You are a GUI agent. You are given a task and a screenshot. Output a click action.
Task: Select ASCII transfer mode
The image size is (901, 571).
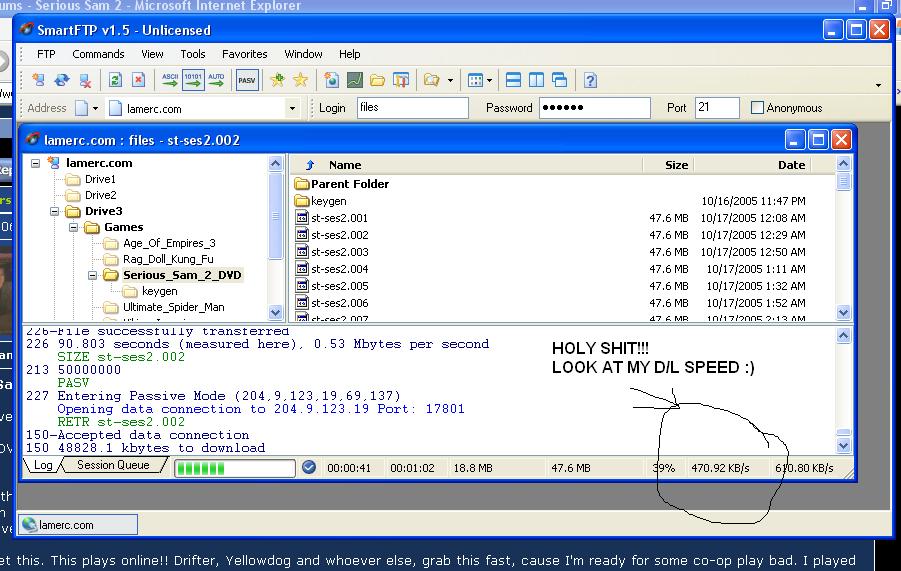coord(170,80)
